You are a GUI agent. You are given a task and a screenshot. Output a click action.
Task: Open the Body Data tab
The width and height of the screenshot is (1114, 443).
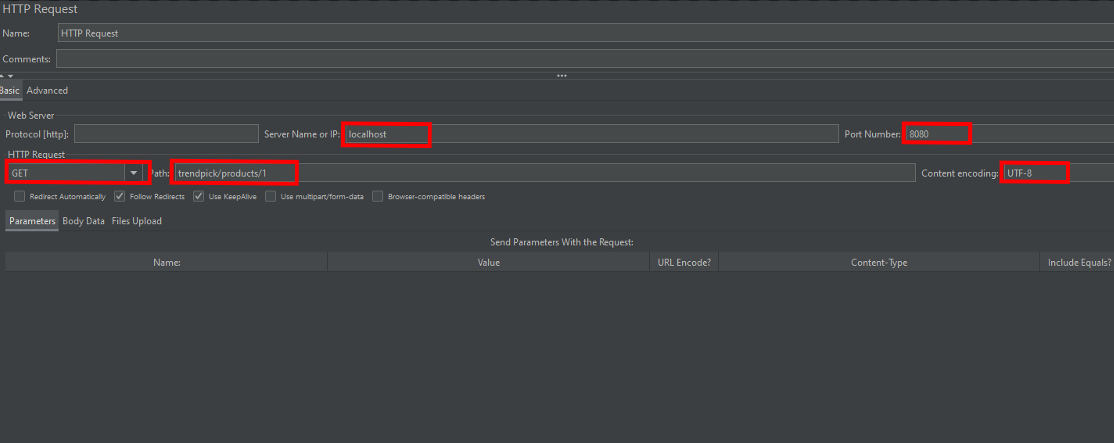coord(84,221)
